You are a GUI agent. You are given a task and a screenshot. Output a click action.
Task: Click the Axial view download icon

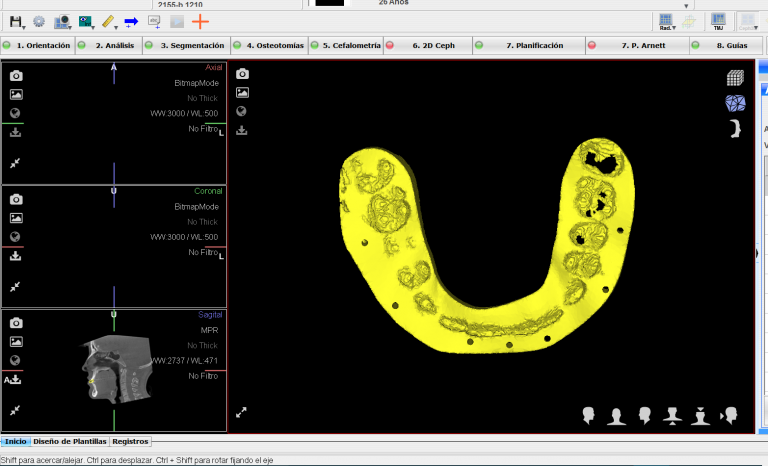(x=16, y=132)
